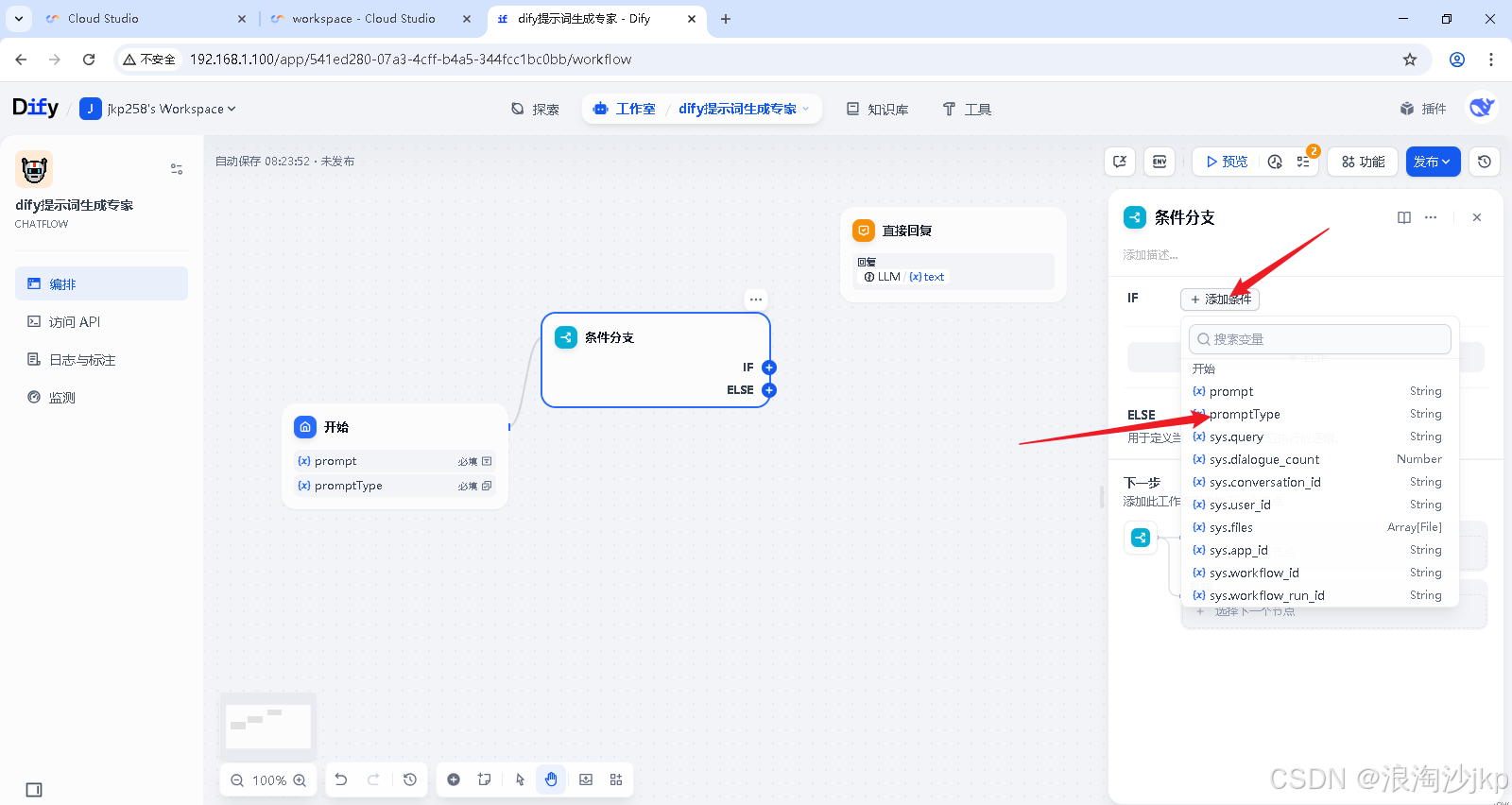Open ENV environment variables panel
The height and width of the screenshot is (805, 1512).
click(1160, 162)
